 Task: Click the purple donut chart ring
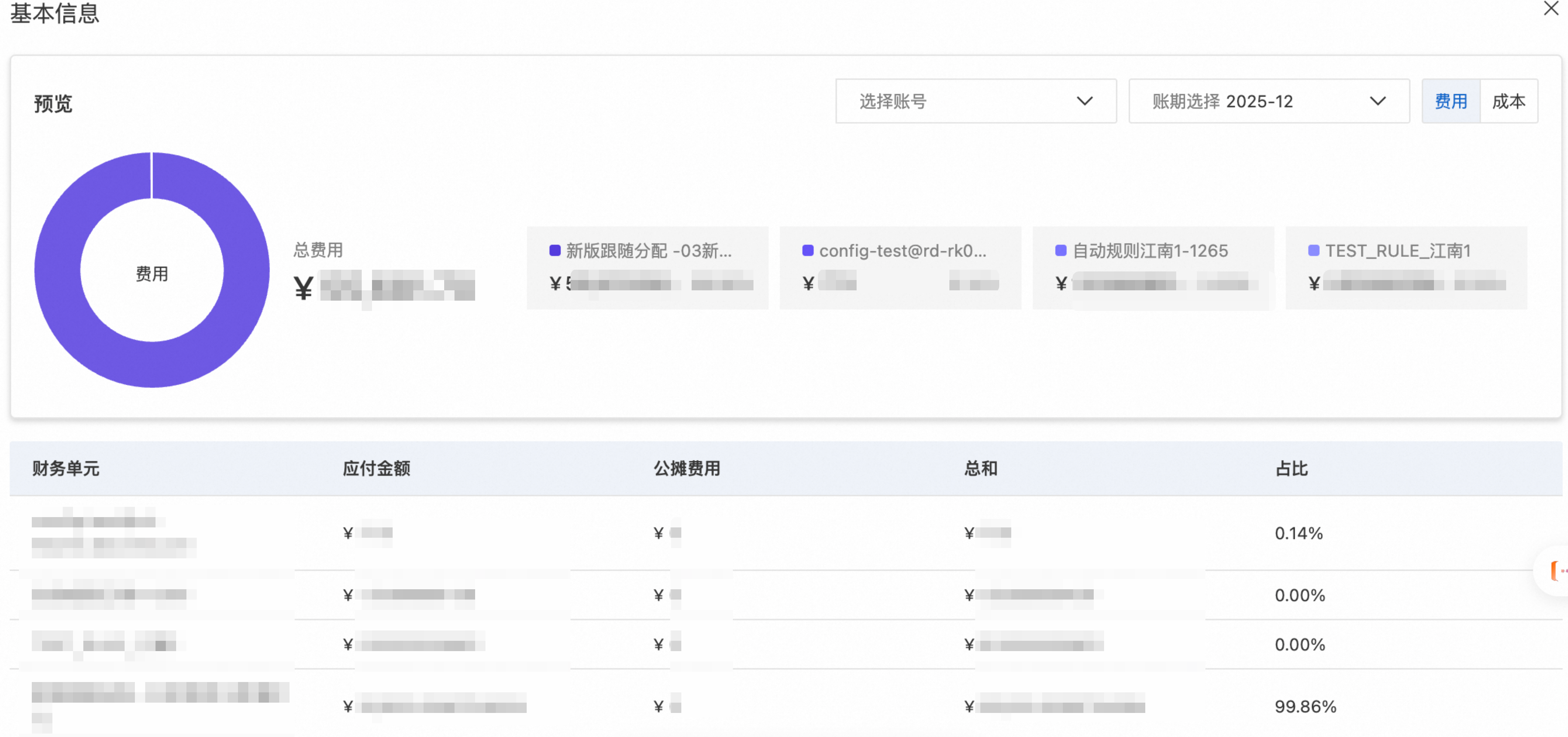(58, 270)
